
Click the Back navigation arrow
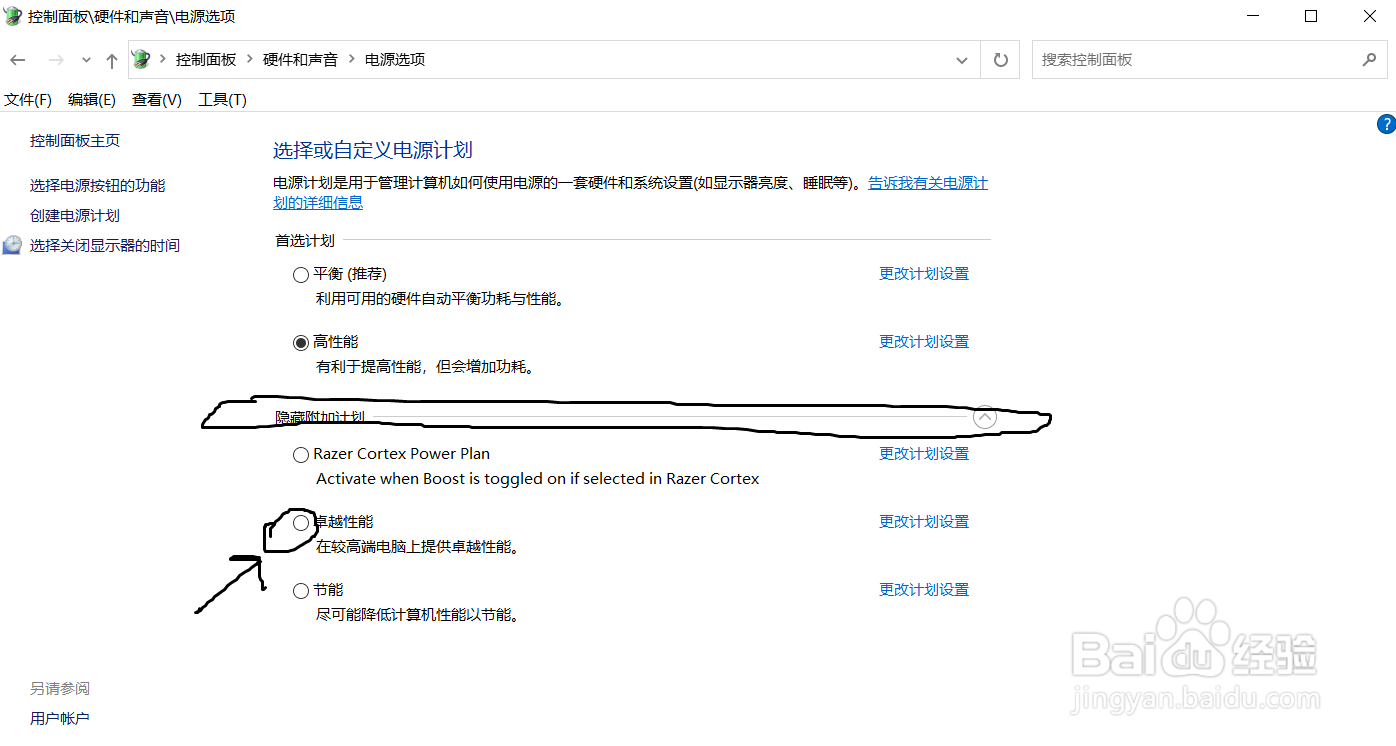pos(17,60)
